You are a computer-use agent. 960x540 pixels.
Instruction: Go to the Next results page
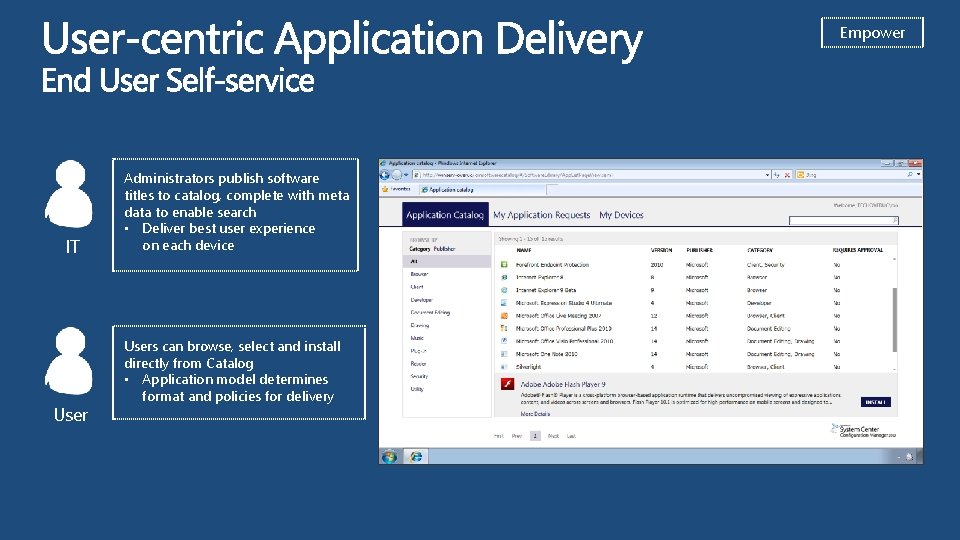pos(553,436)
